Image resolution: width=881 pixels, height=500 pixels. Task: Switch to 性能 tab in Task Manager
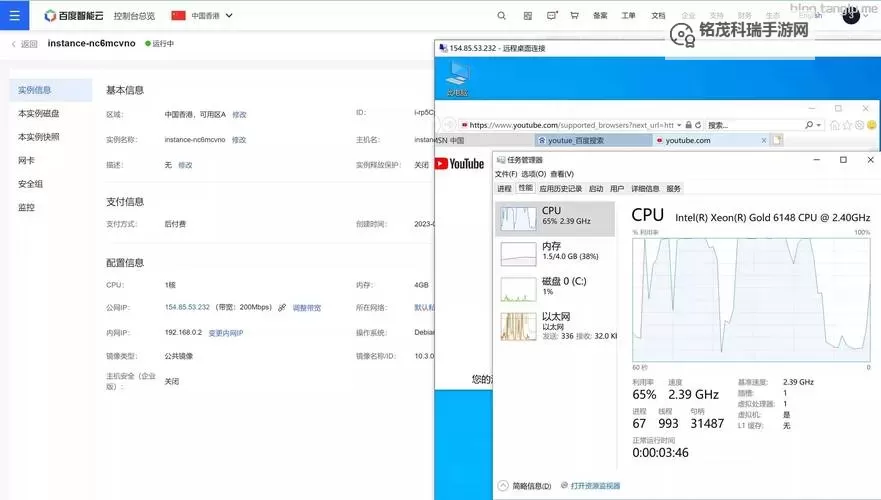(x=525, y=188)
